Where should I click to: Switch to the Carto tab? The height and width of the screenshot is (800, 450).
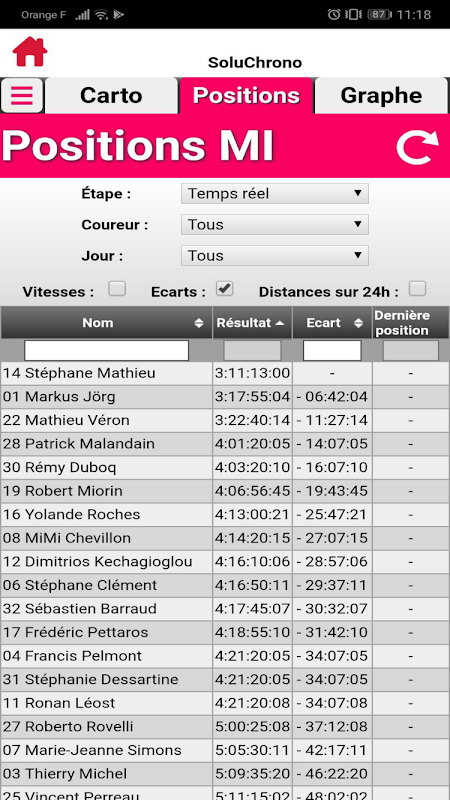[111, 95]
